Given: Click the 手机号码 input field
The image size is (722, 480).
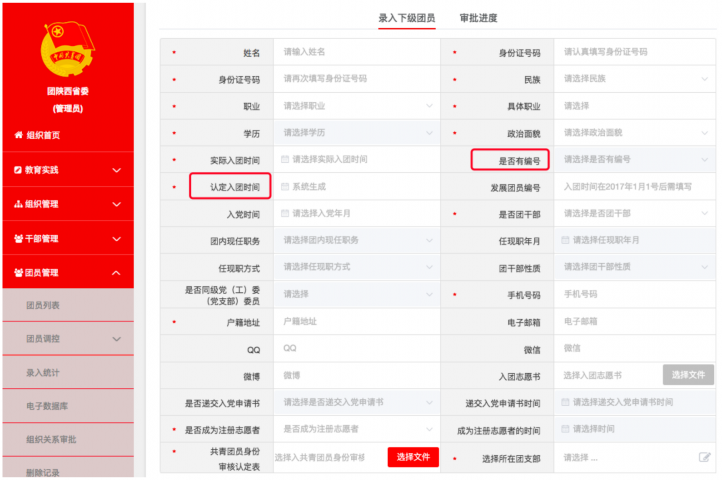Looking at the screenshot, I should click(636, 294).
